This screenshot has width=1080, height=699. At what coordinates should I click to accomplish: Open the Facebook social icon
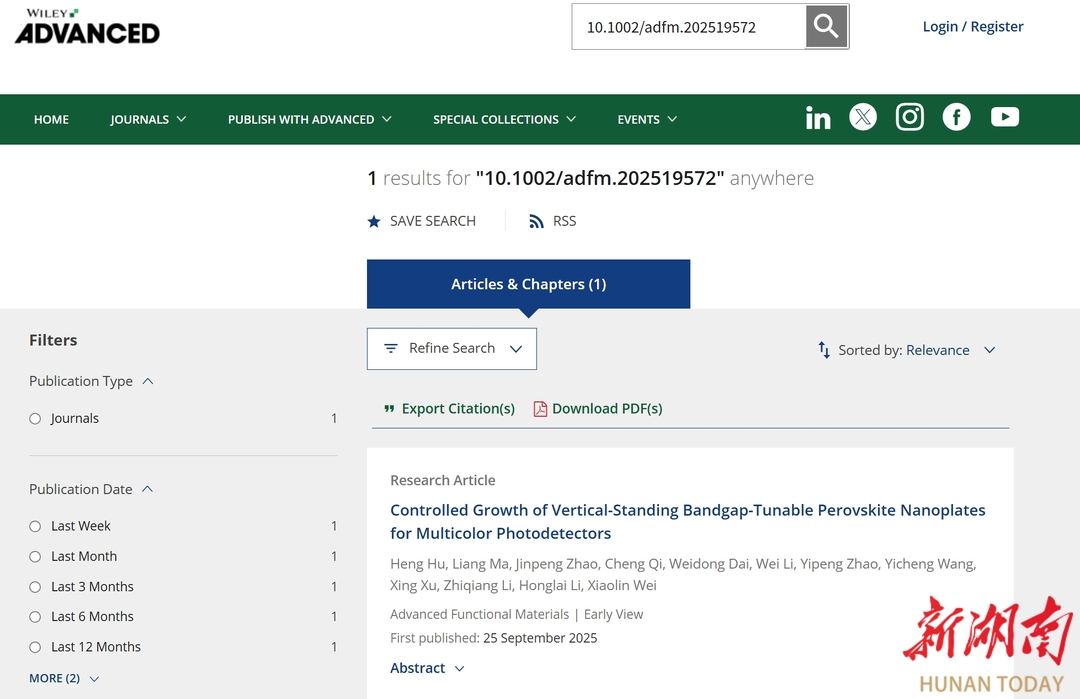[956, 118]
